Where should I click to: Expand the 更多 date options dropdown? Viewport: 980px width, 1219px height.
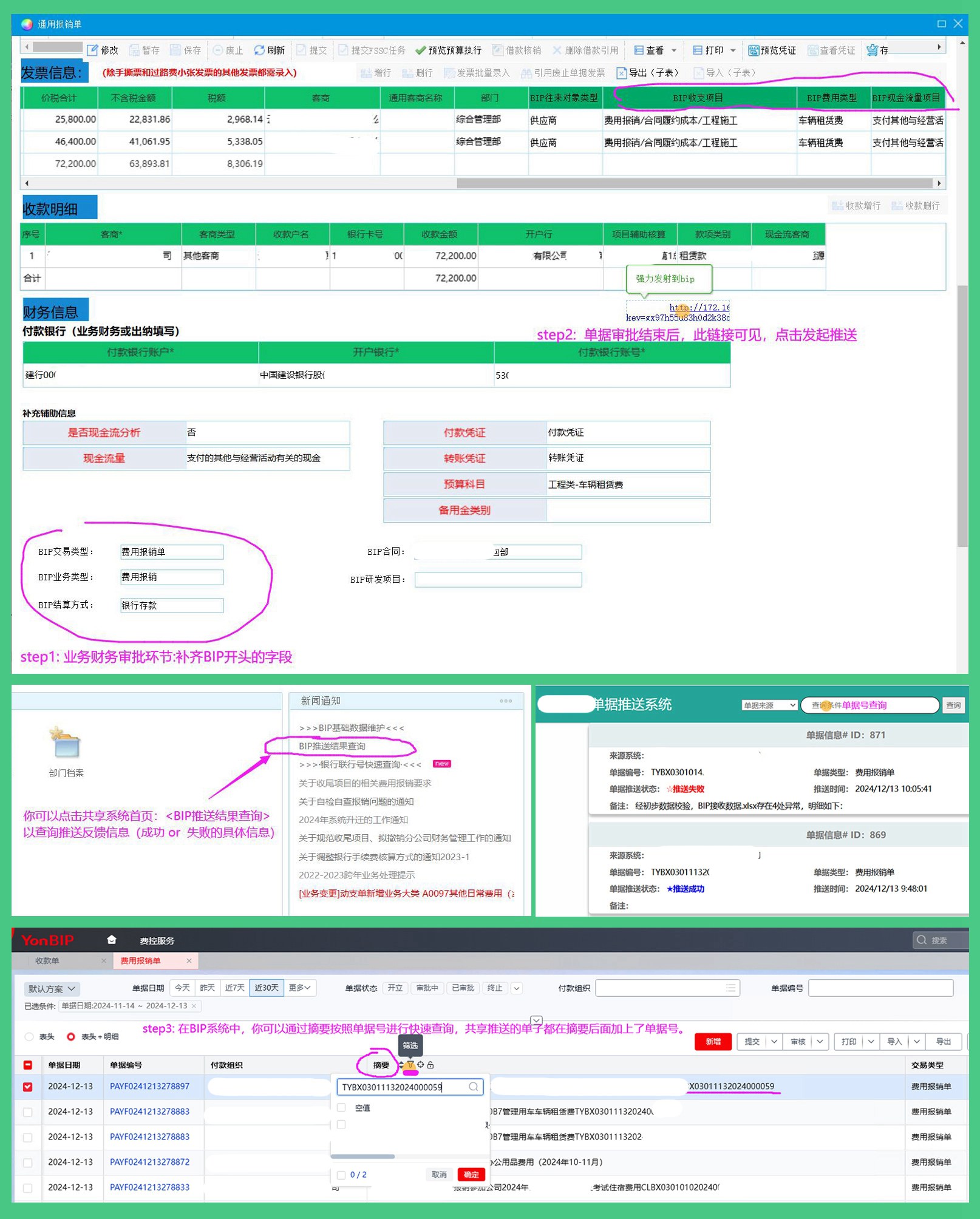coord(299,988)
